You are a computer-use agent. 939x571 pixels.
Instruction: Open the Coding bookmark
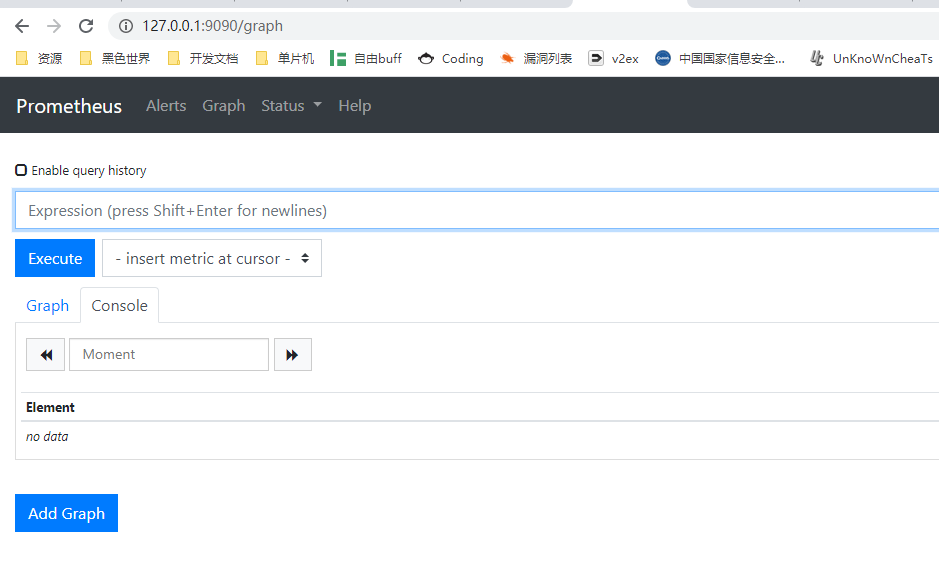tap(451, 58)
